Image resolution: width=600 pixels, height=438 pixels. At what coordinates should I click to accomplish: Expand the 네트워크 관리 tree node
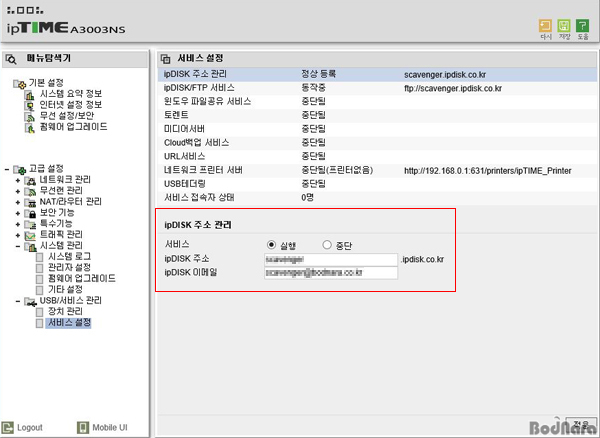coord(18,180)
